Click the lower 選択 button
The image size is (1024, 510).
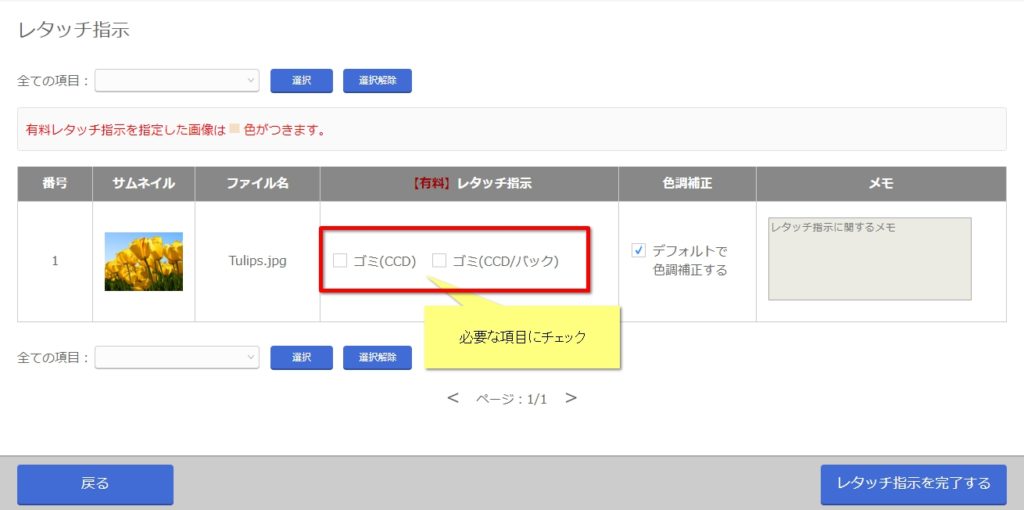(302, 358)
